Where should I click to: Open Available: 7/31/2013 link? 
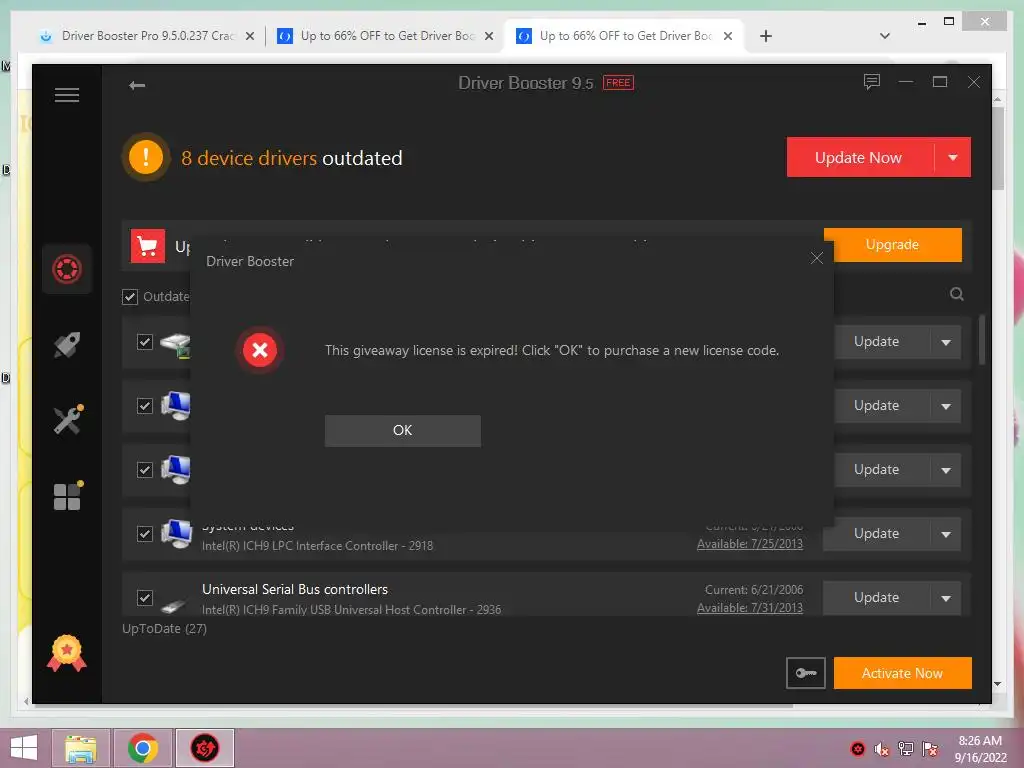[750, 608]
